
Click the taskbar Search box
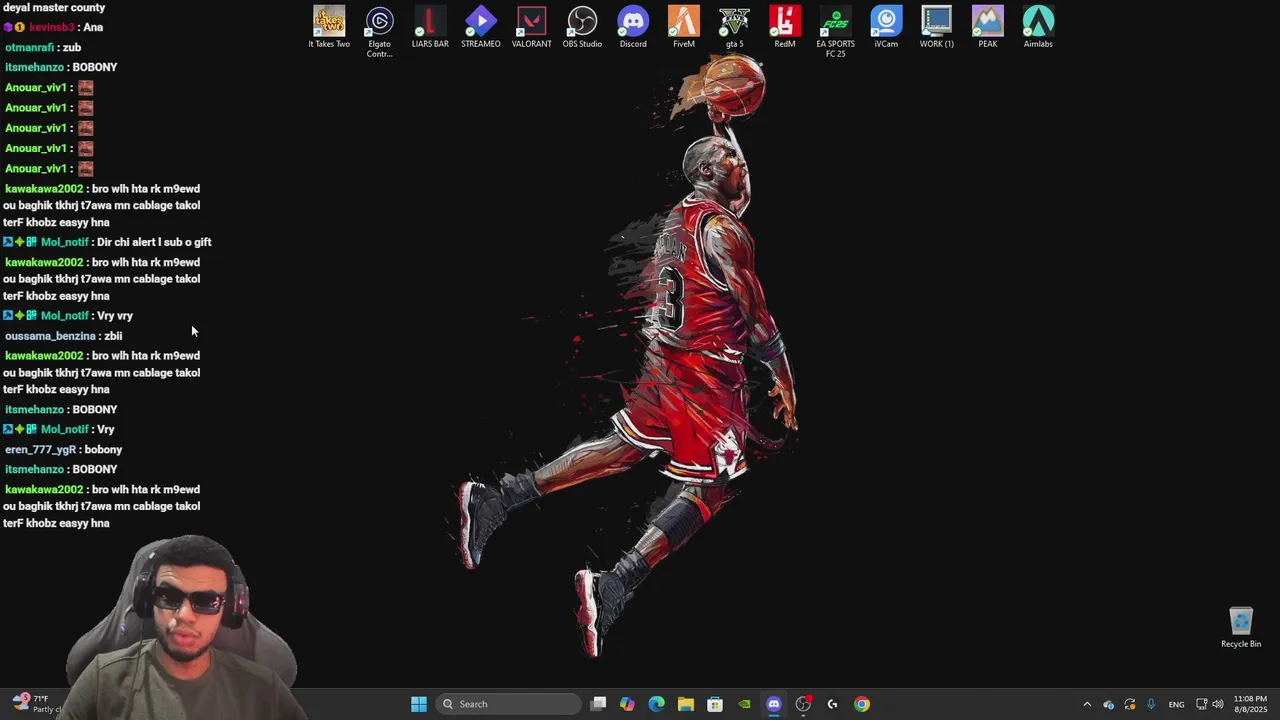[509, 704]
